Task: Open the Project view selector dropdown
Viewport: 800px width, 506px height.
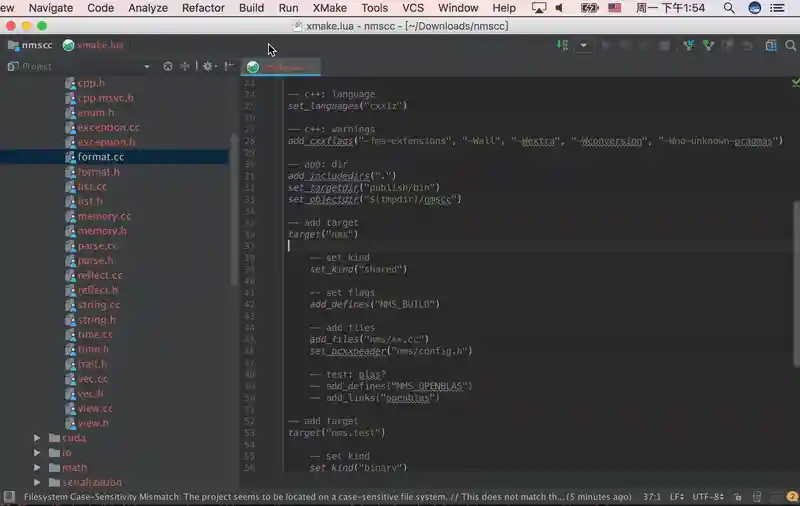Action: [146, 66]
